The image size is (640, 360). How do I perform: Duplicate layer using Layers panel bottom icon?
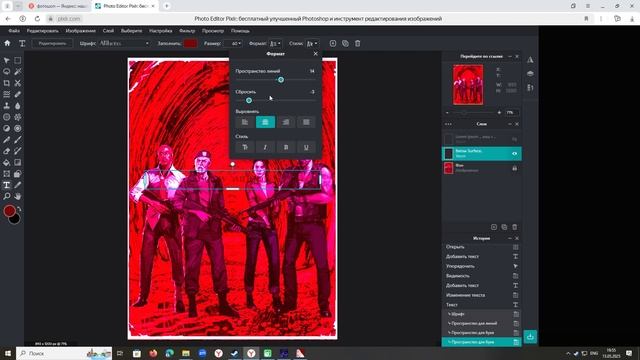tap(504, 227)
